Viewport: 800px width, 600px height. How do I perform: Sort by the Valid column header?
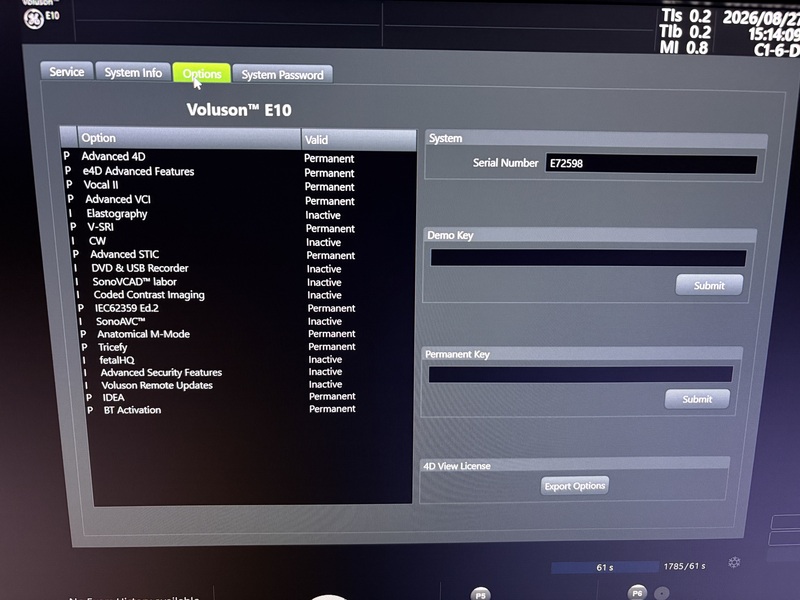pyautogui.click(x=359, y=139)
